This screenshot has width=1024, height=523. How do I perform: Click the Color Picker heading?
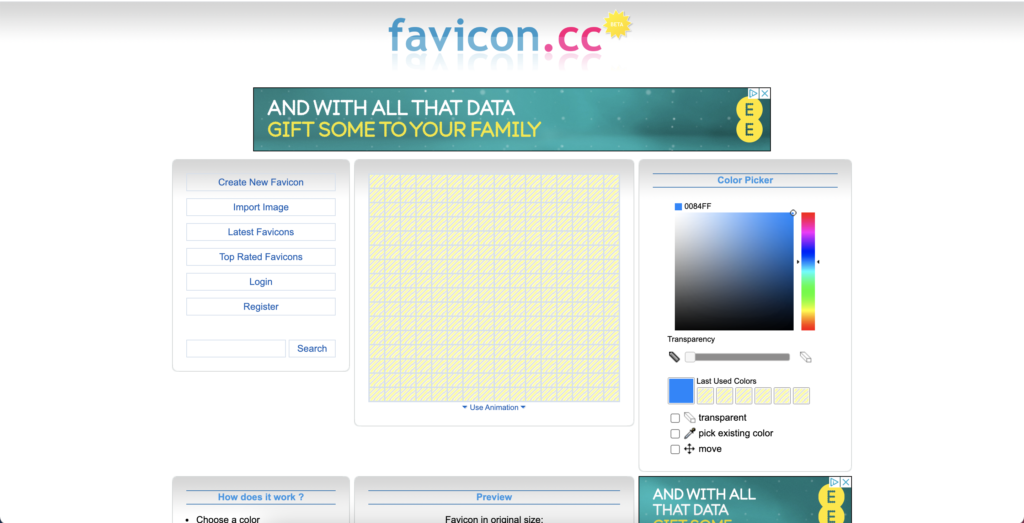pos(745,180)
